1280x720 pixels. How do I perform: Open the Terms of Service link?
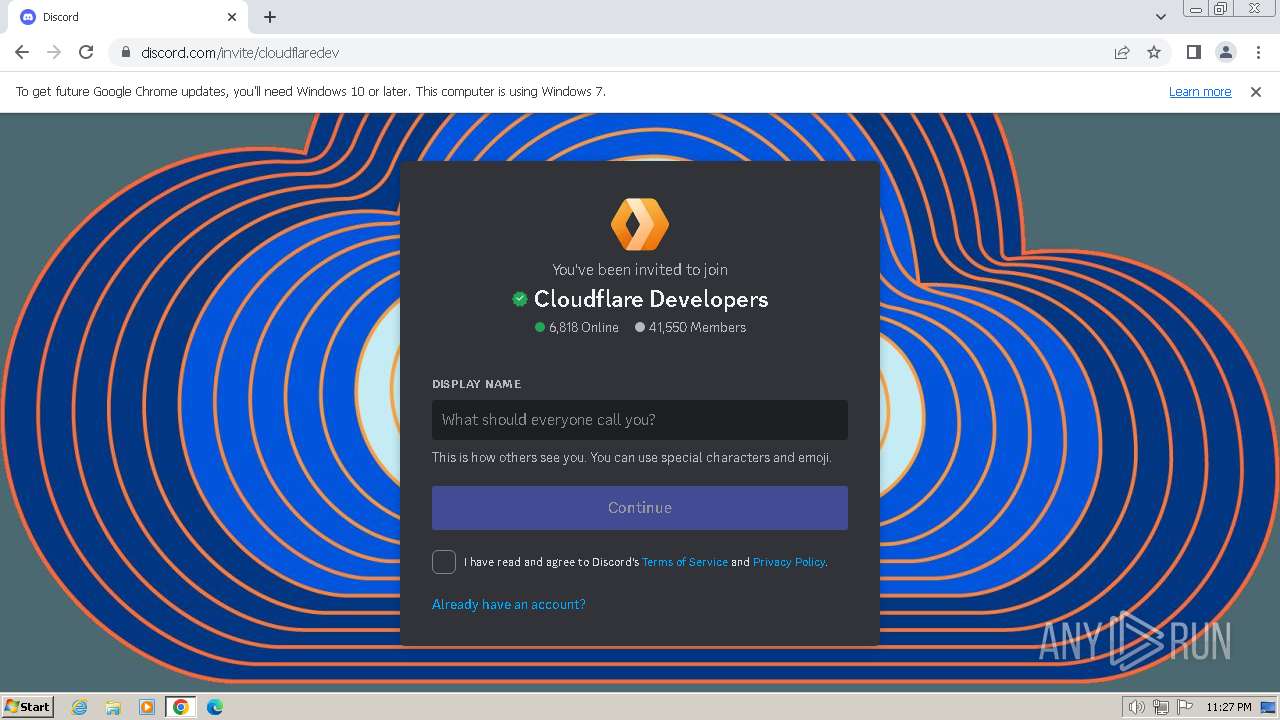pos(685,562)
